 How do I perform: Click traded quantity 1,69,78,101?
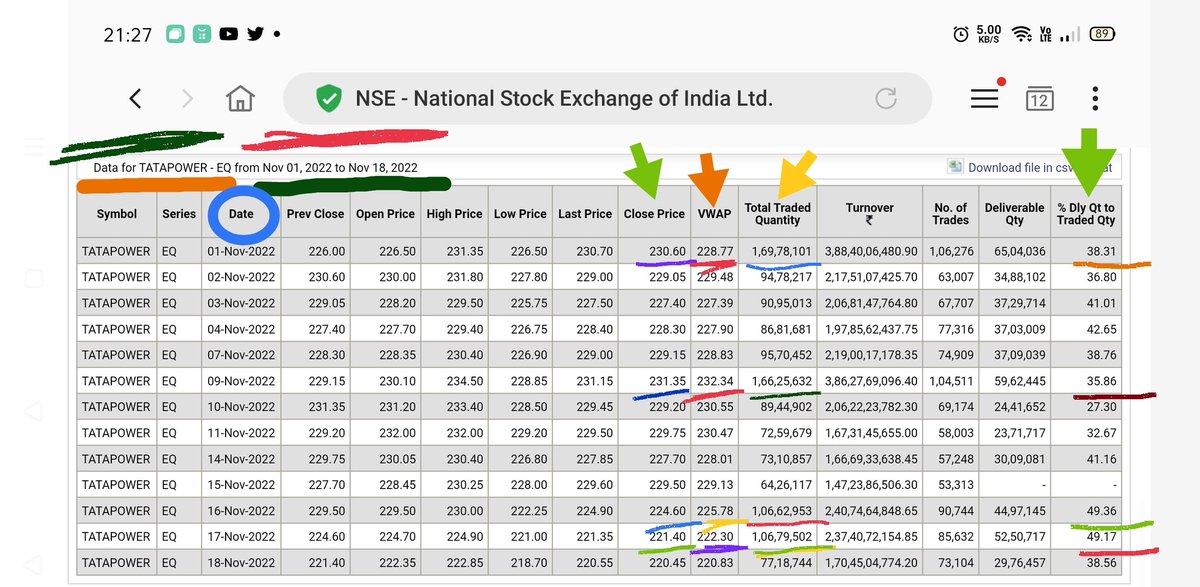pyautogui.click(x=778, y=251)
